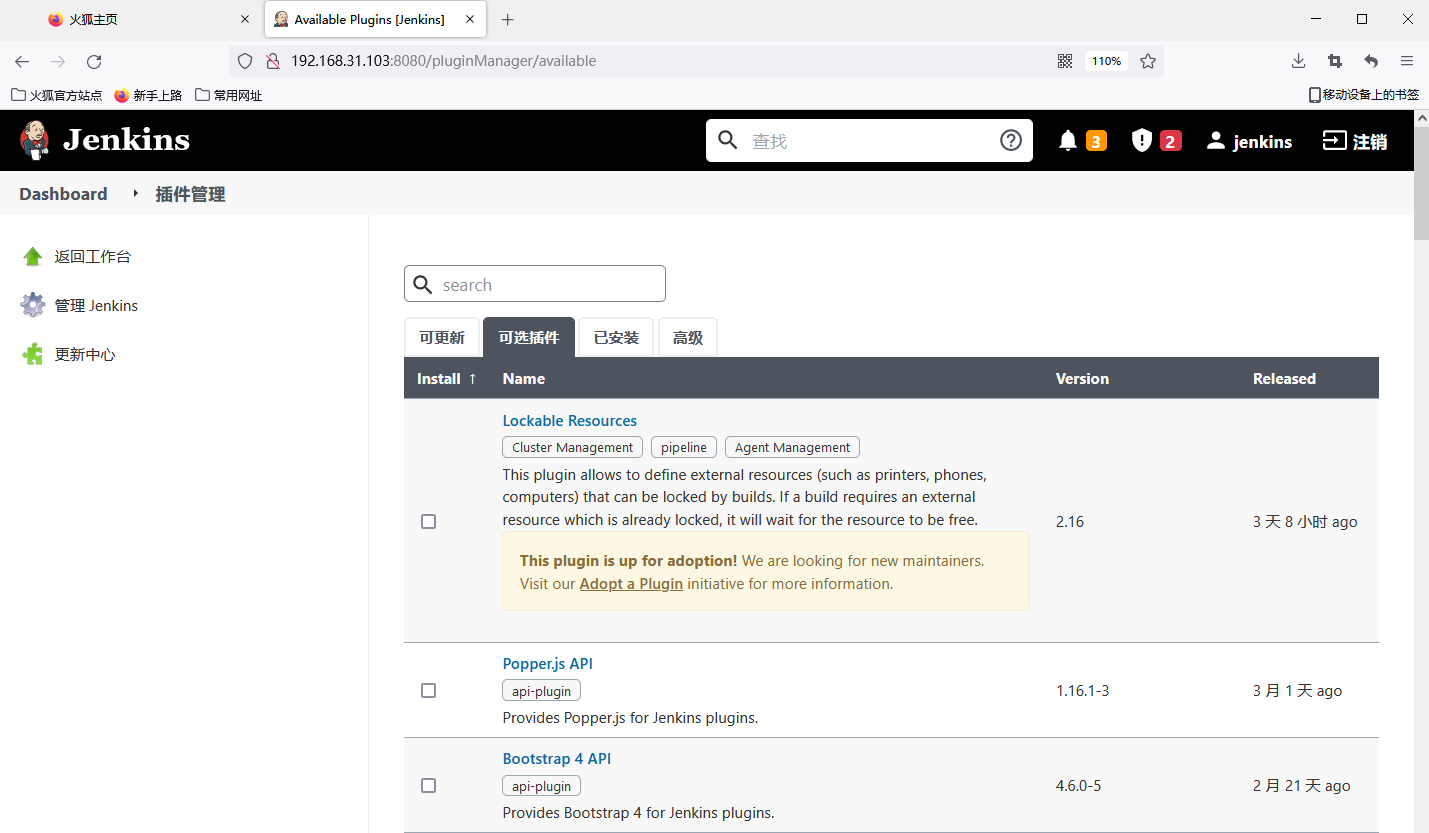Click the Update Center puzzle piece icon
This screenshot has height=833, width=1429.
point(33,355)
